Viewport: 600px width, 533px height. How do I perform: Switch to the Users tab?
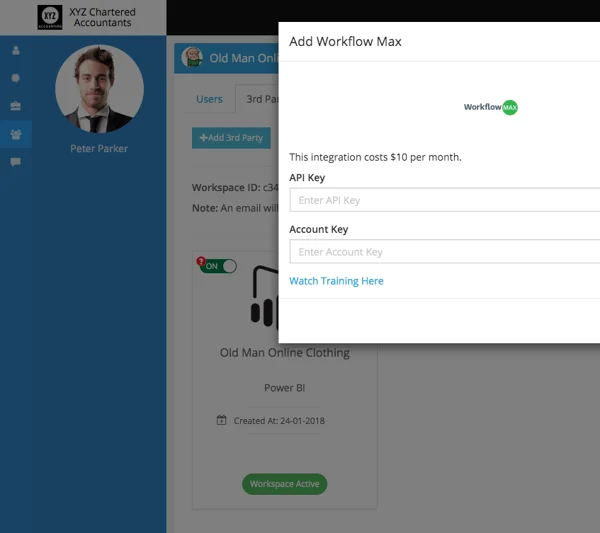click(x=209, y=99)
